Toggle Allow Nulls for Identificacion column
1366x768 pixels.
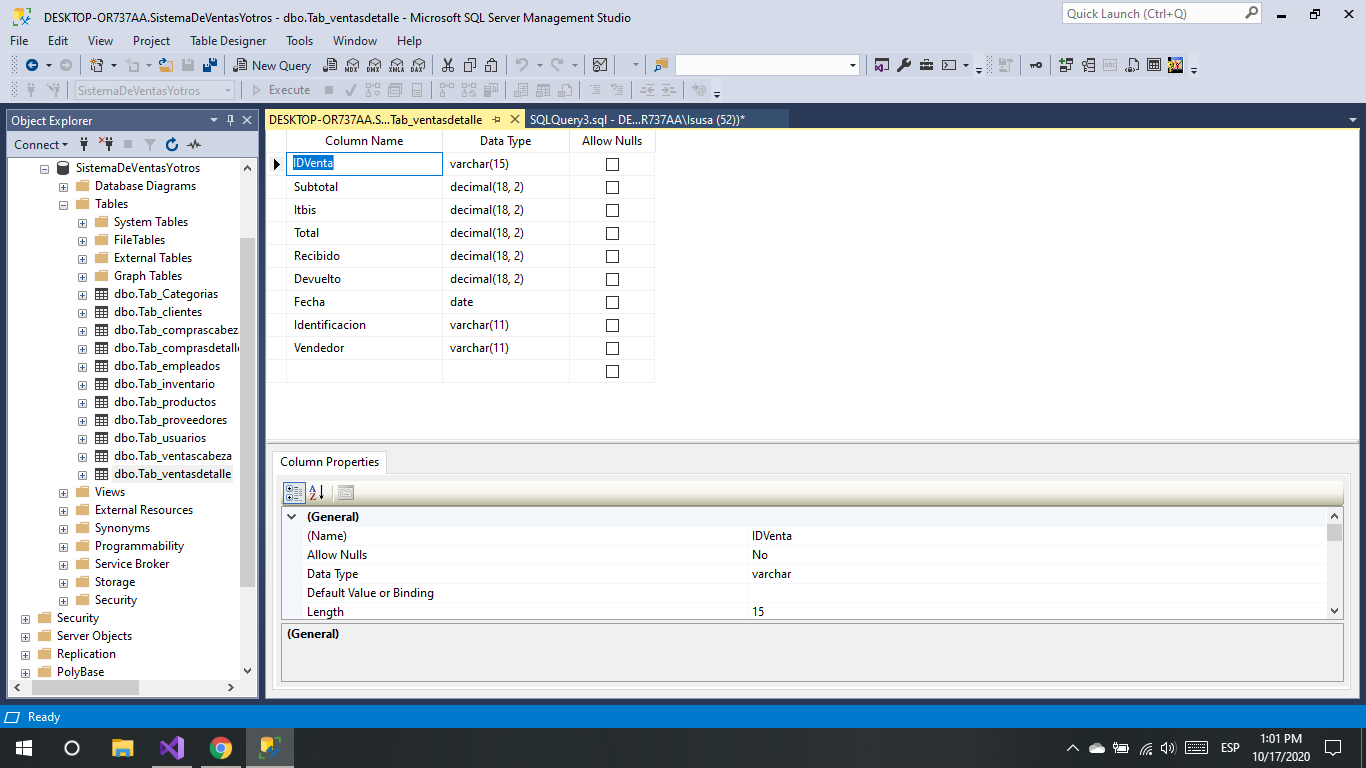(612, 325)
